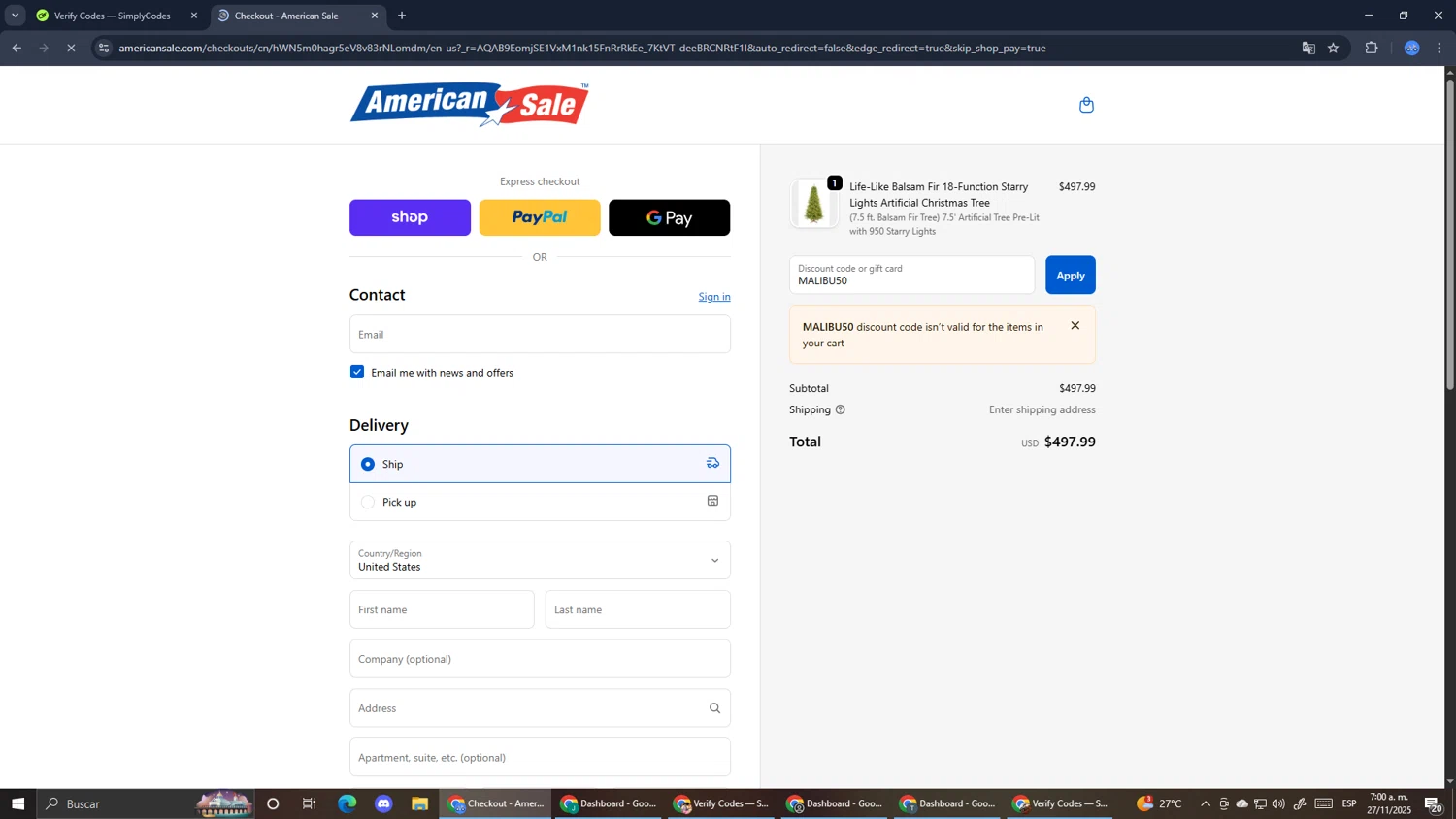
Task: Click the ESP language indicator
Action: [1349, 803]
